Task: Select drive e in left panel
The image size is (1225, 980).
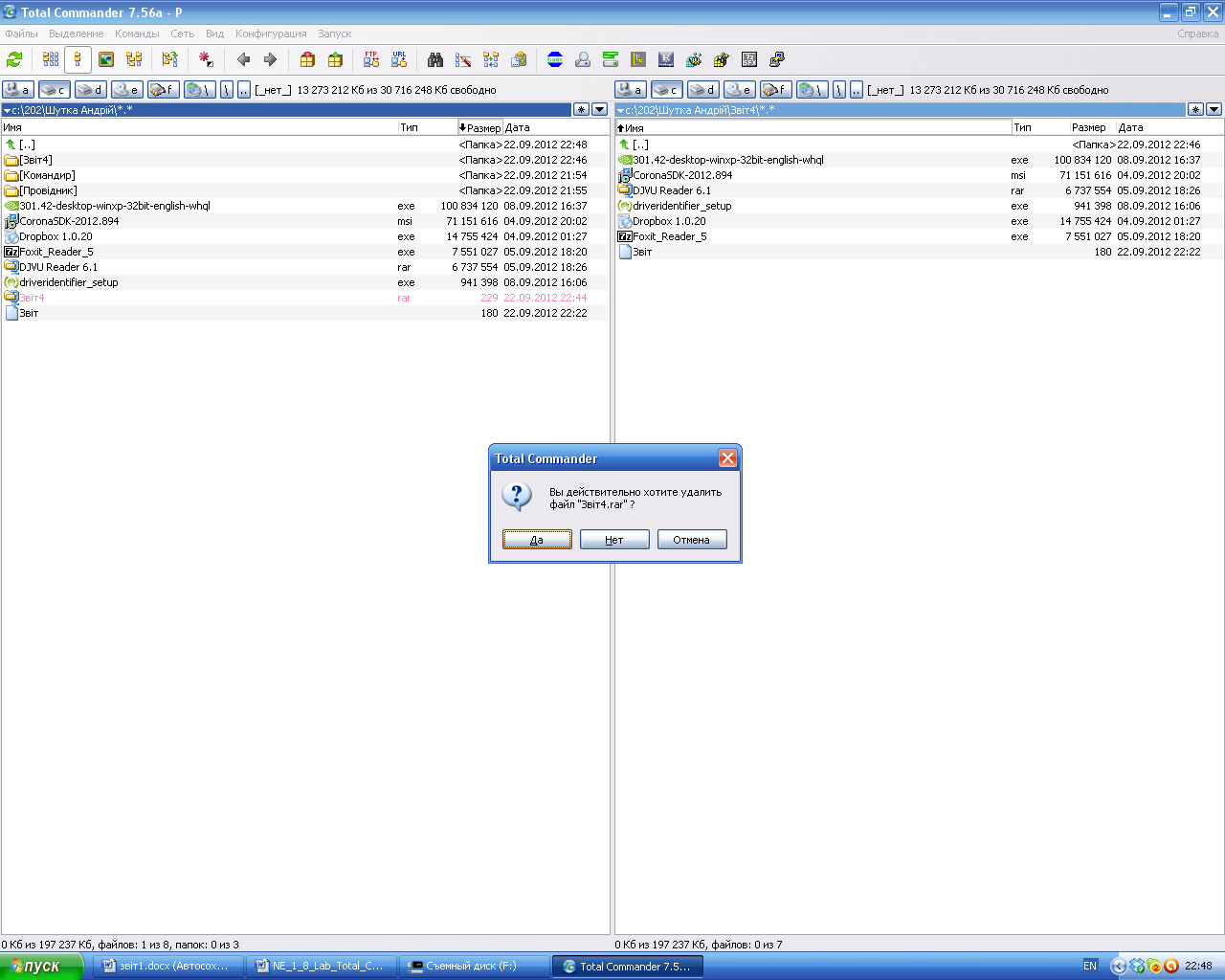Action: [126, 90]
